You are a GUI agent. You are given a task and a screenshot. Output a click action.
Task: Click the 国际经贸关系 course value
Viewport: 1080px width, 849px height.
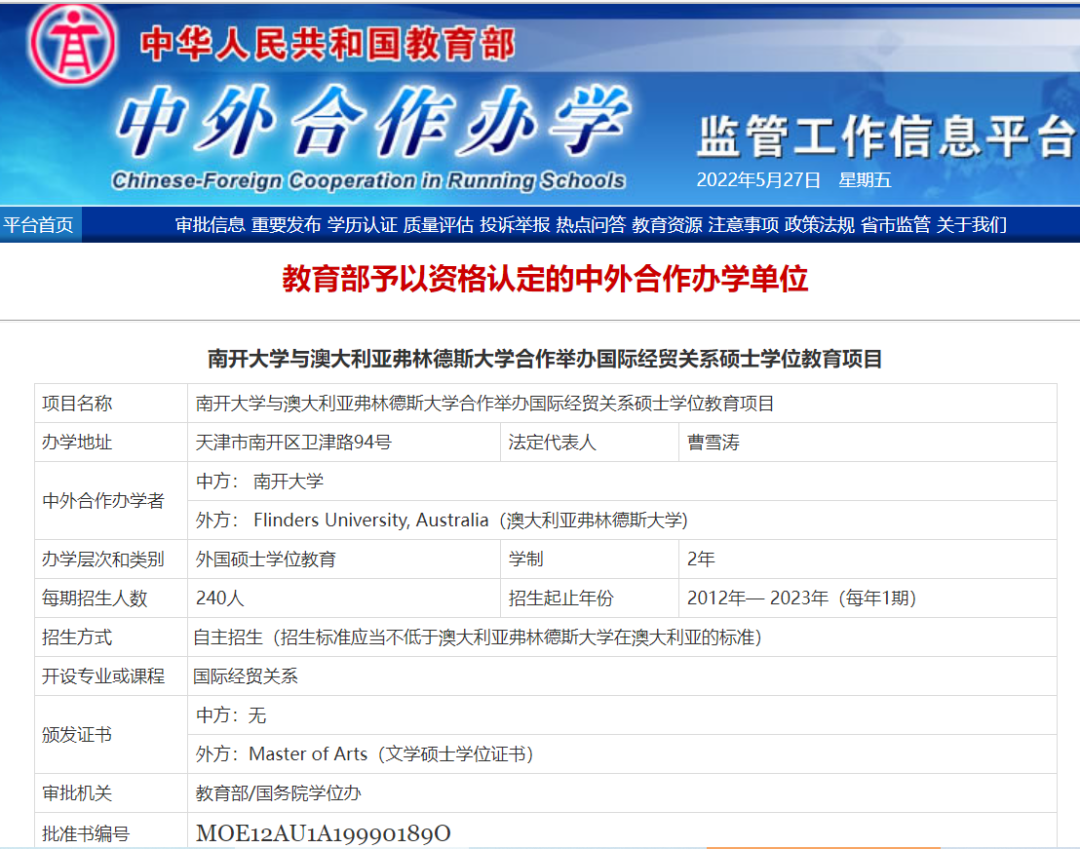(x=245, y=676)
